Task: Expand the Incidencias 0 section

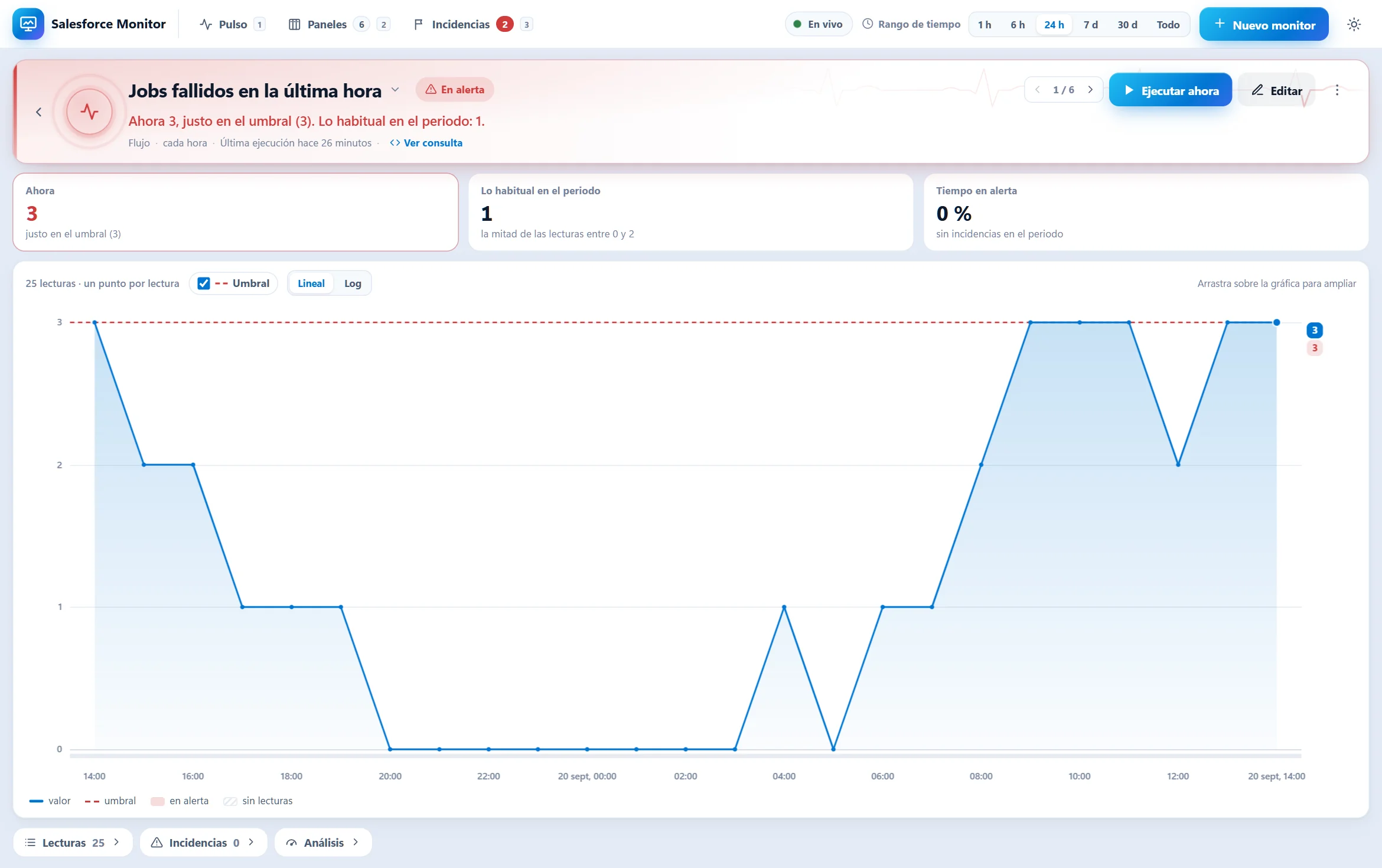Action: pyautogui.click(x=203, y=843)
